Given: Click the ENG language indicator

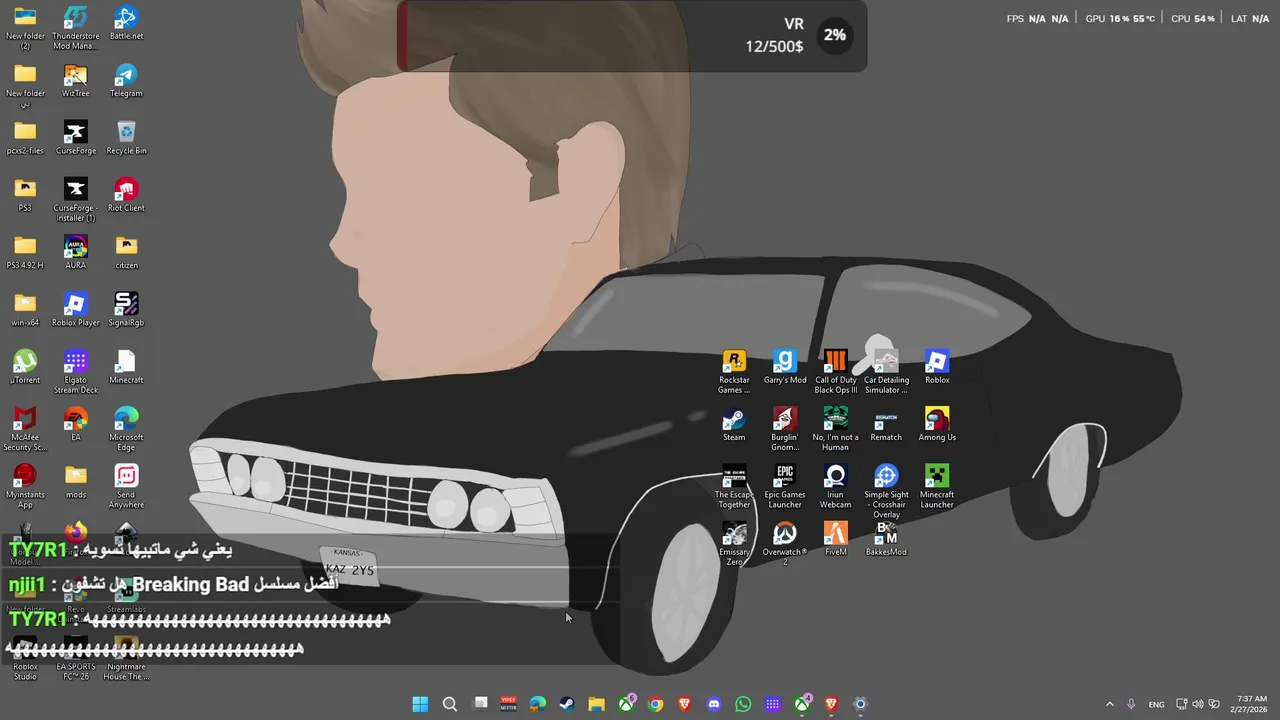Looking at the screenshot, I should click(x=1156, y=704).
